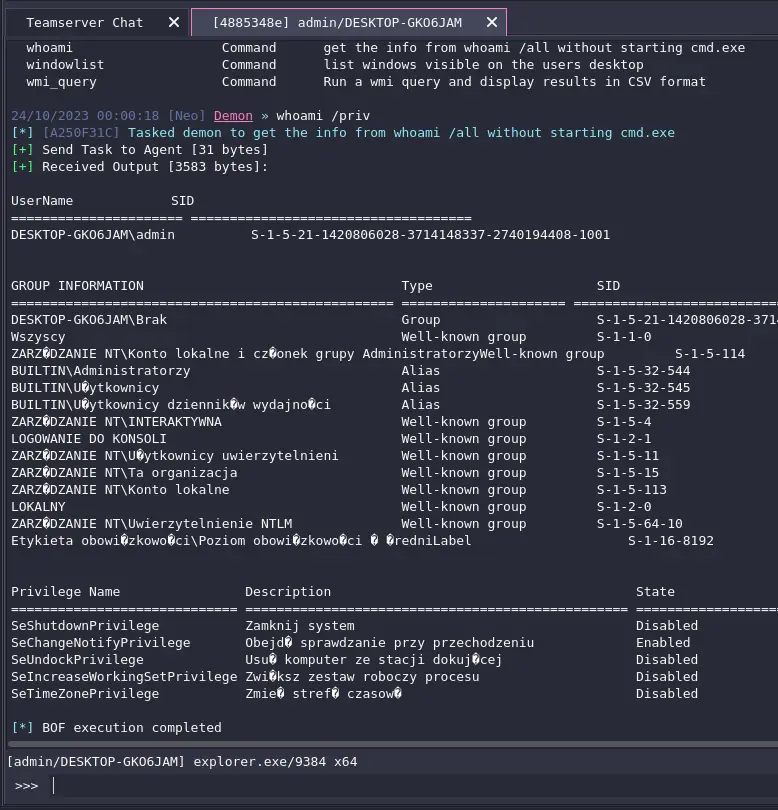Click the user SID ending in 1001
The width and height of the screenshot is (778, 810).
(430, 235)
